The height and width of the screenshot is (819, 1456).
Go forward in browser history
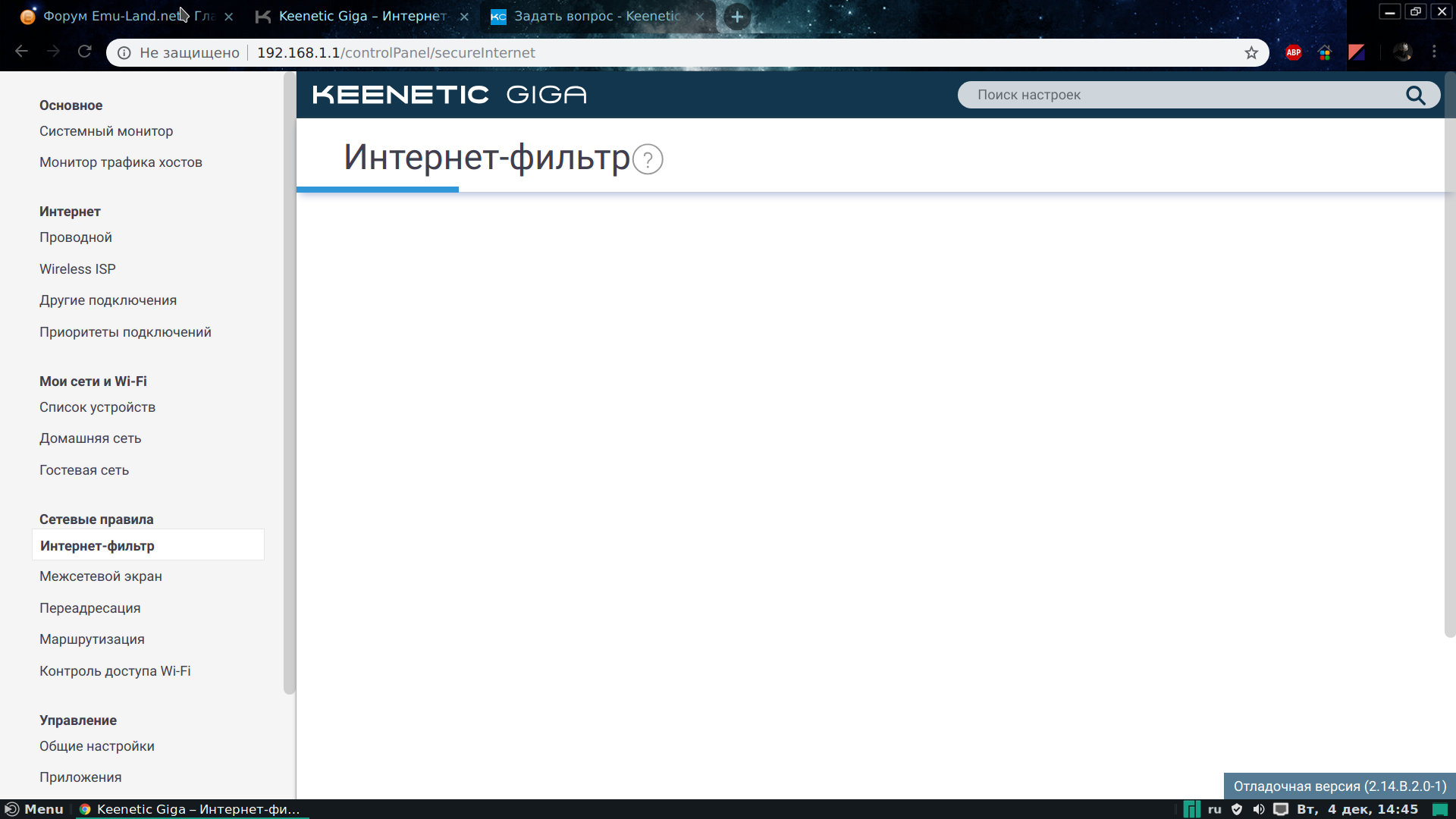(x=53, y=52)
